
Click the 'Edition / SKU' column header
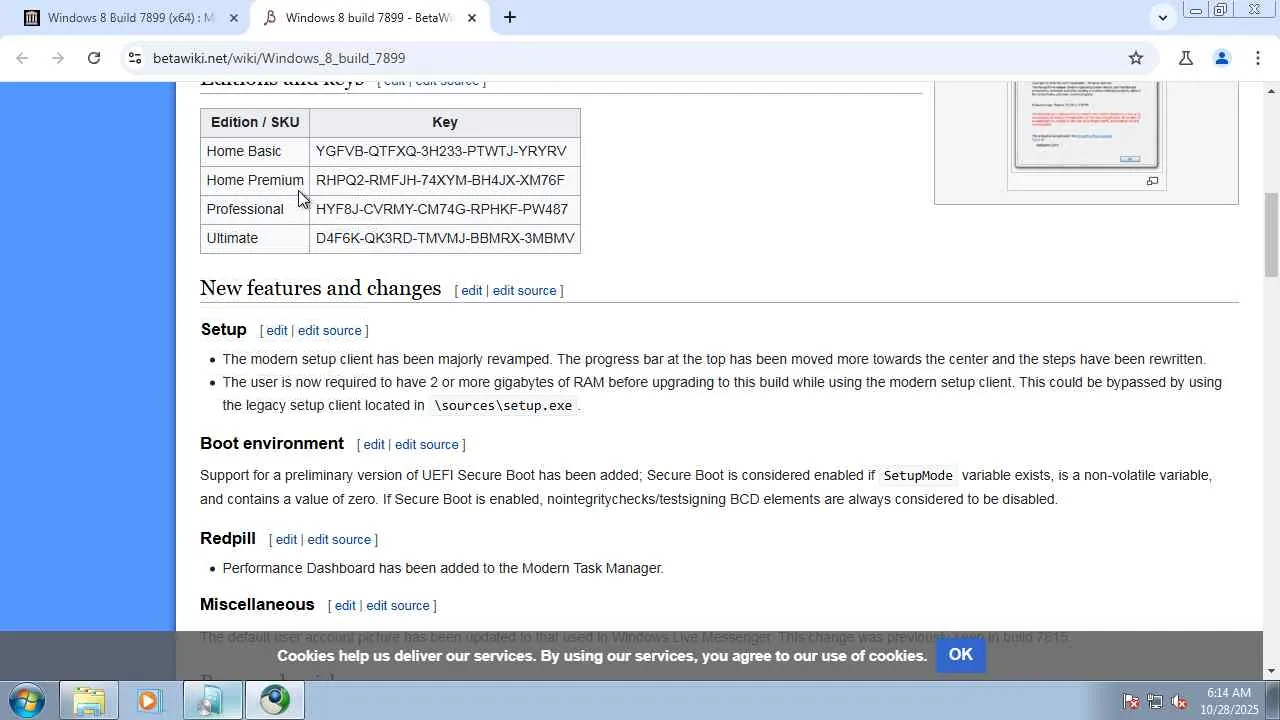tap(255, 122)
